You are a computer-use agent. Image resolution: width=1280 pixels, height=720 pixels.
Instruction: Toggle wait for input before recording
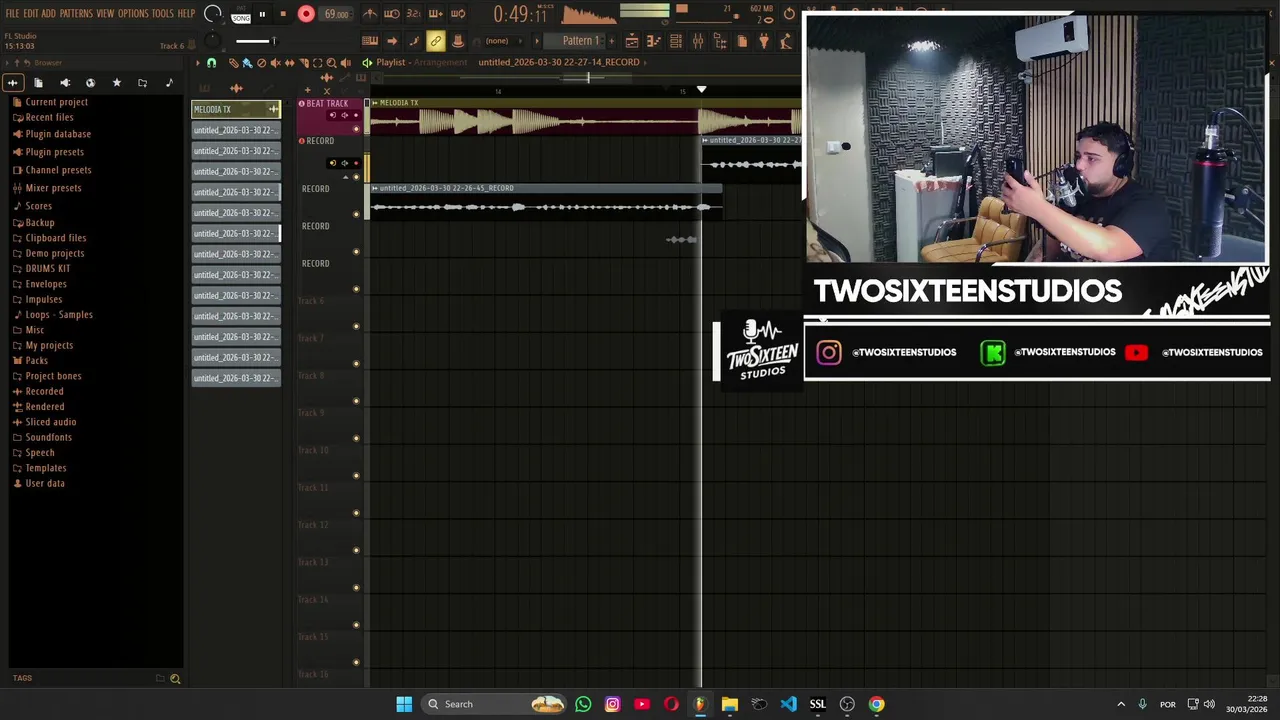pos(392,14)
